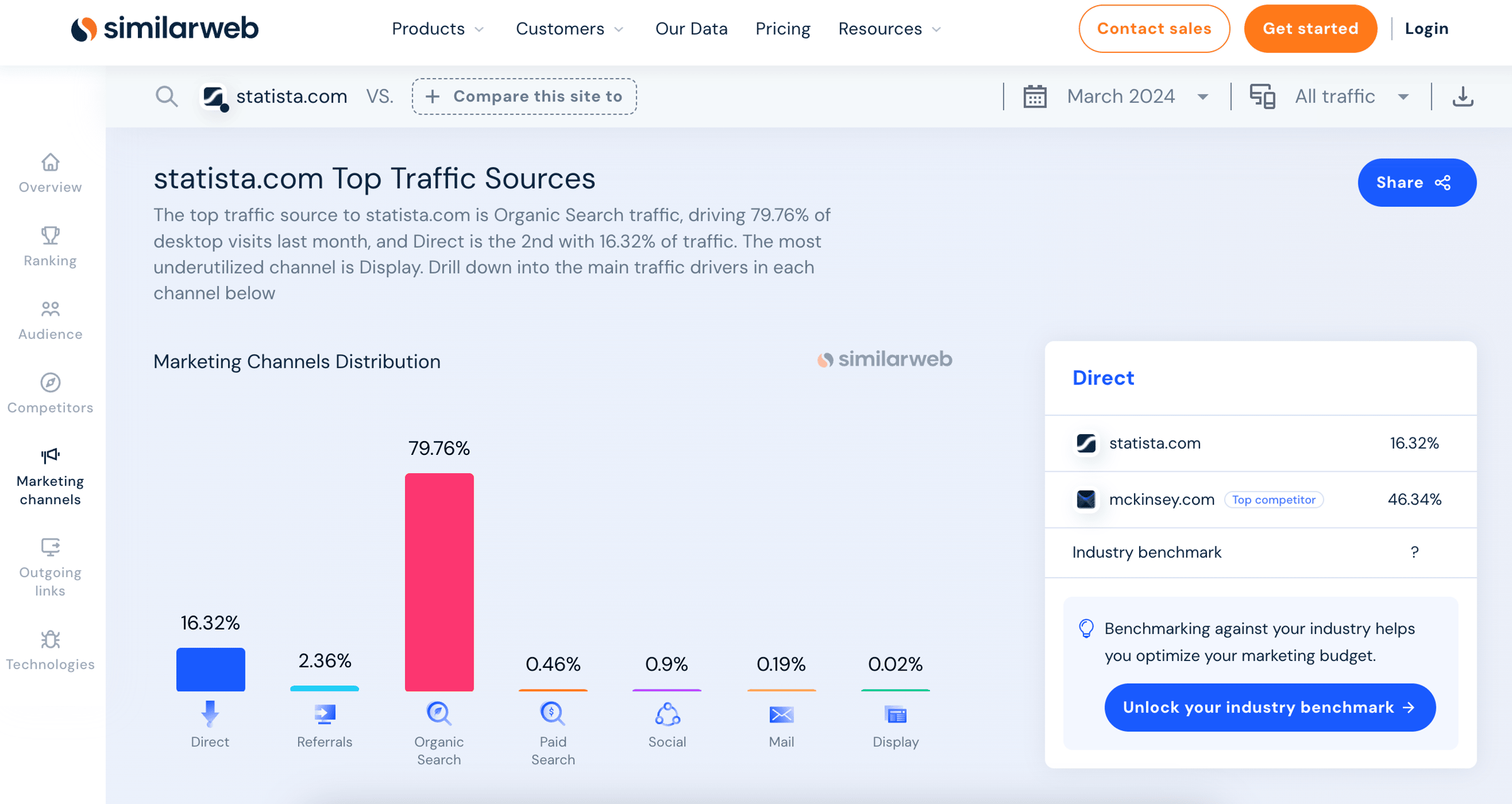Open the calendar date icon

point(1034,96)
